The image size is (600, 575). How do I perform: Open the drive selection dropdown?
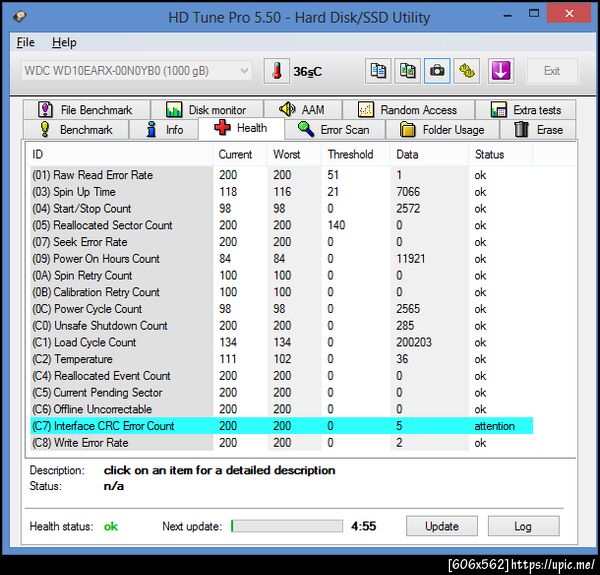137,71
